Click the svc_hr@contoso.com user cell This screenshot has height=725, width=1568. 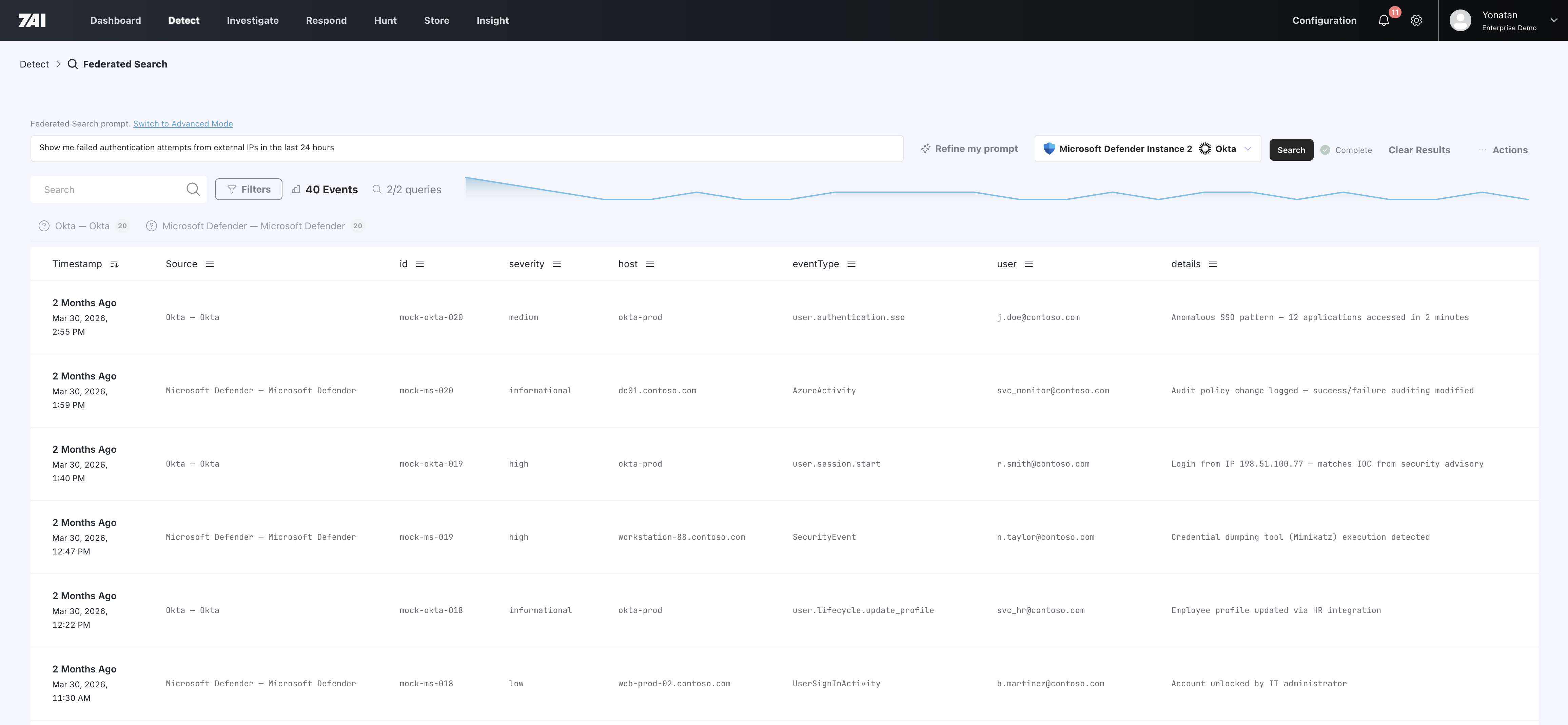click(1041, 610)
